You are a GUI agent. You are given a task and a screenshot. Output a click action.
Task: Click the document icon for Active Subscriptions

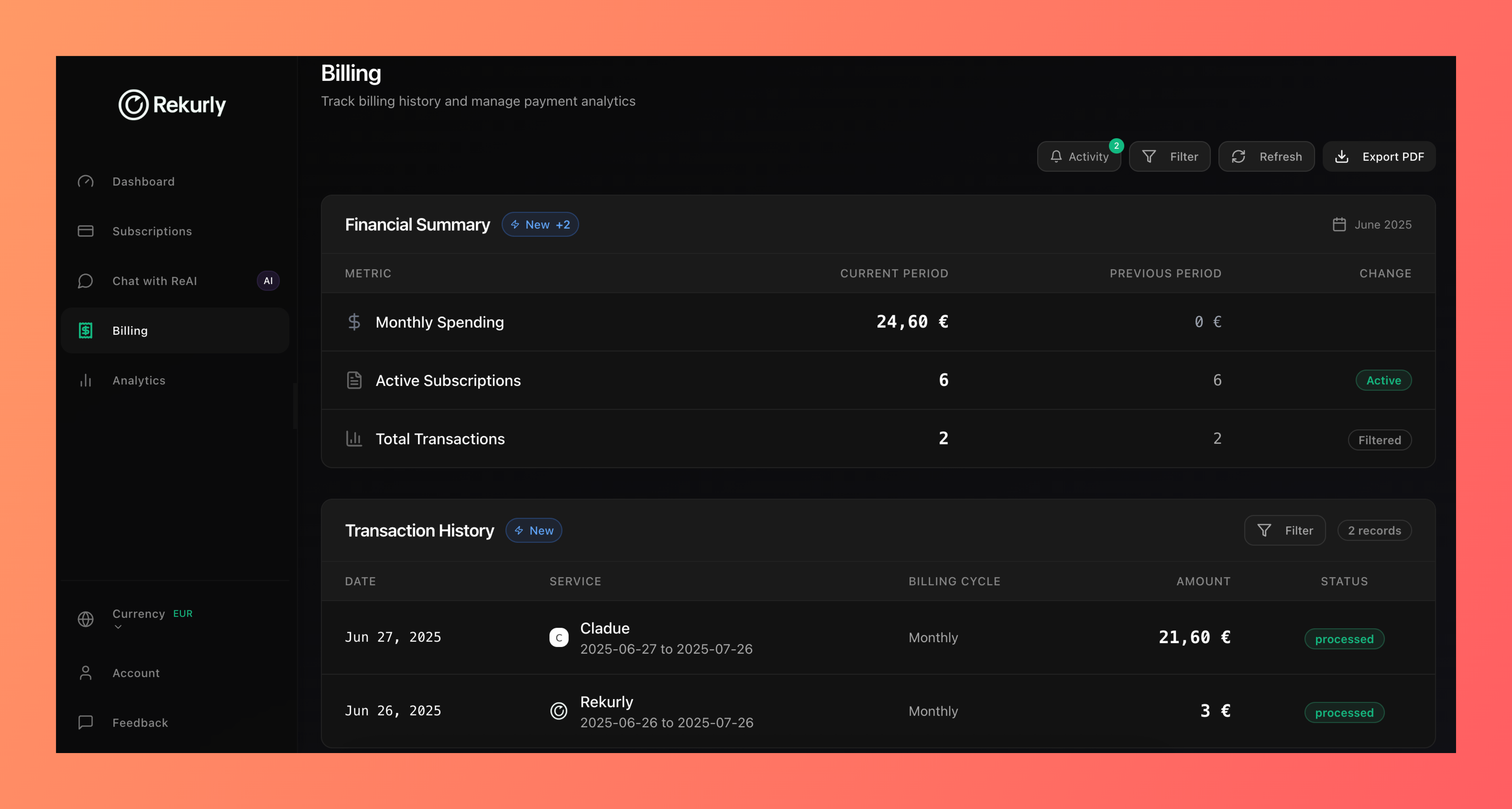click(x=354, y=380)
